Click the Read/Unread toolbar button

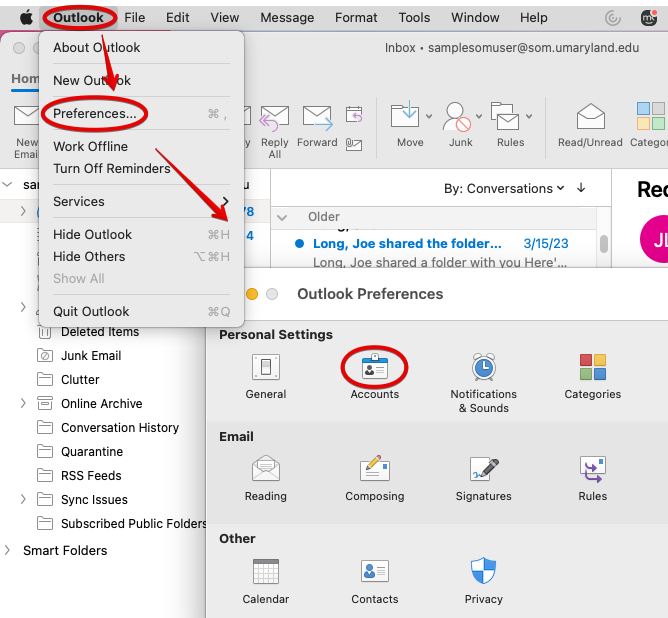click(x=590, y=123)
